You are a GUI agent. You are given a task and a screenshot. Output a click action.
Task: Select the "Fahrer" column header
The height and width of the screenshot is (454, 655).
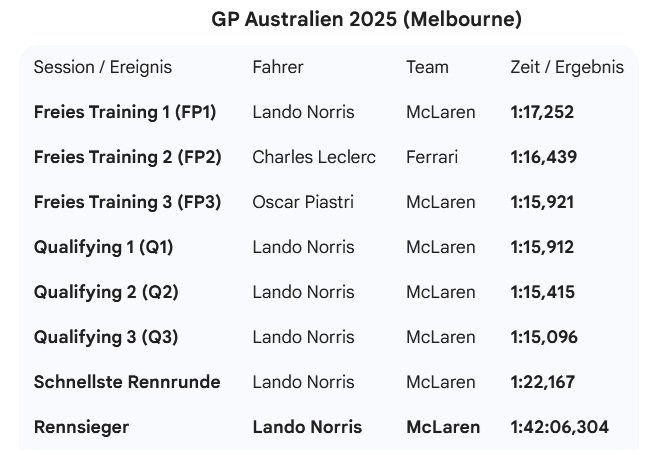click(278, 67)
